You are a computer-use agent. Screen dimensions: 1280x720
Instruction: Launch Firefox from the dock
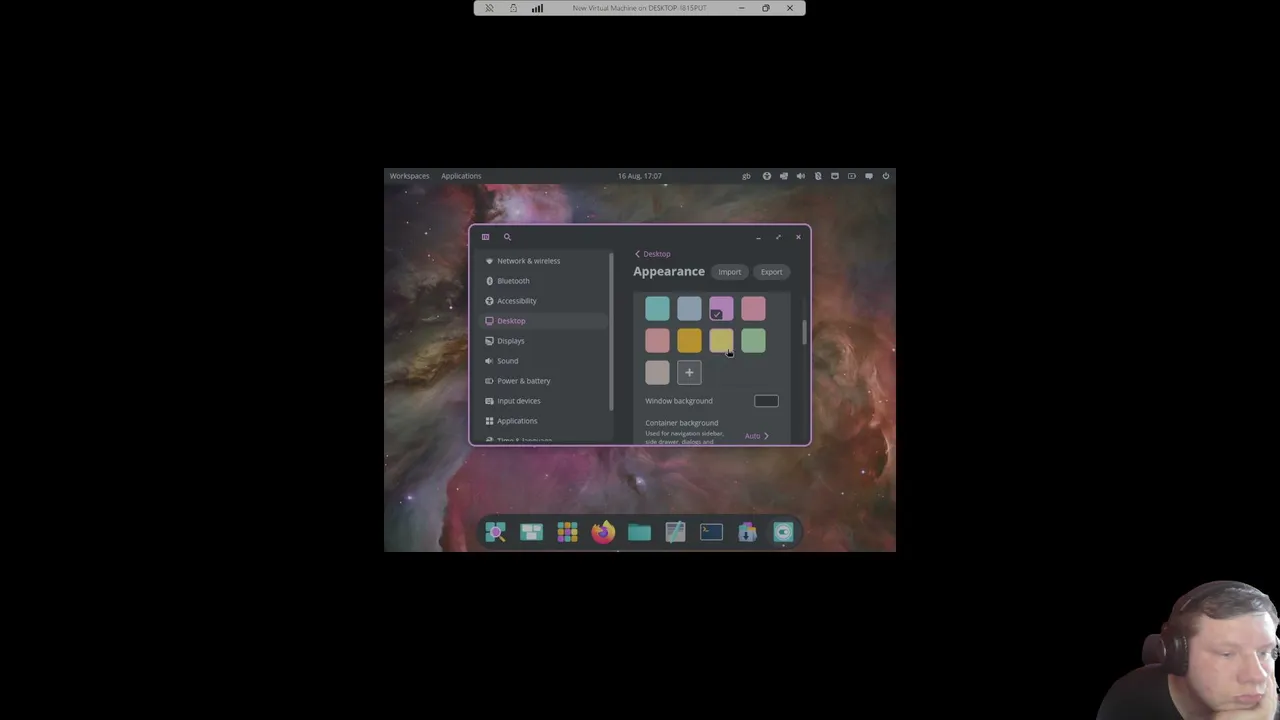603,532
